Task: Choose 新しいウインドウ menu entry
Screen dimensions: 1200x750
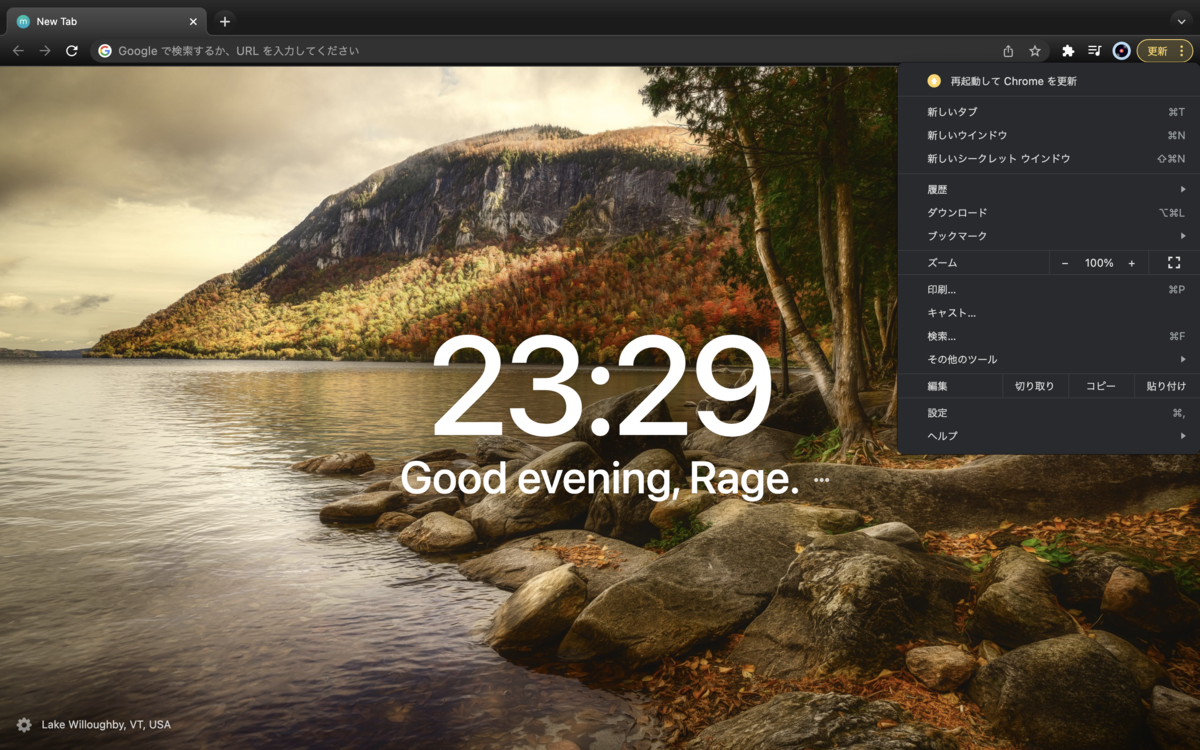Action: pos(1048,135)
